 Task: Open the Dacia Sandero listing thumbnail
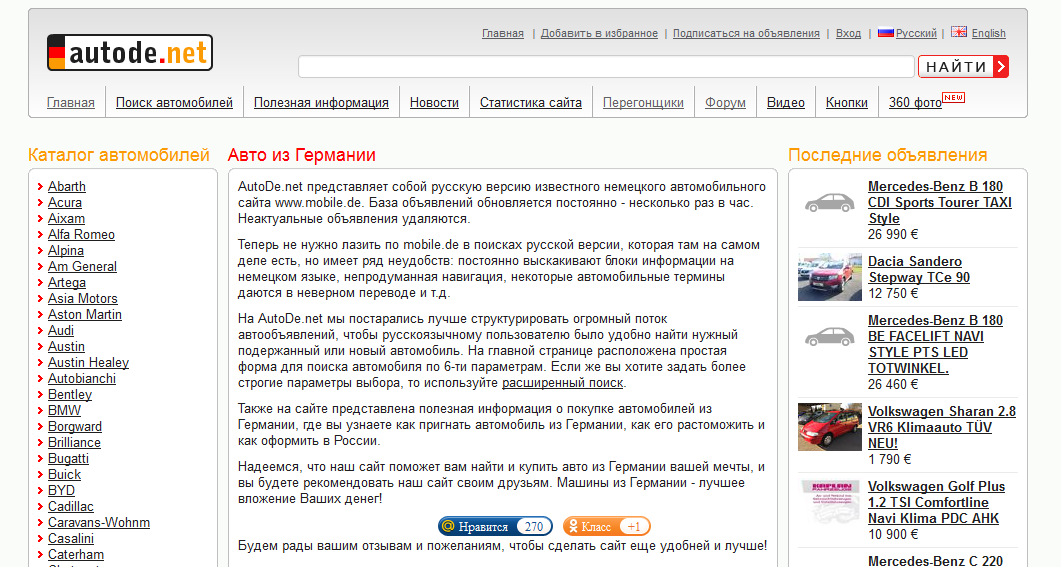(830, 277)
